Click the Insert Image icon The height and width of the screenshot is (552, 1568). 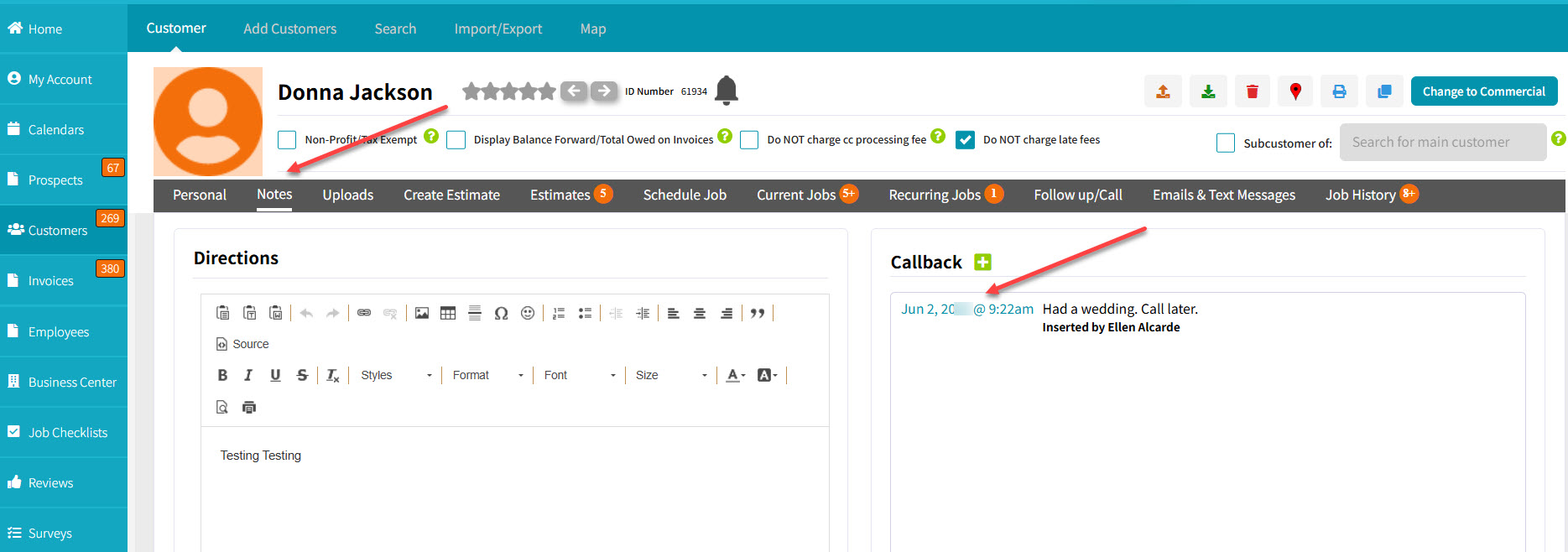422,313
